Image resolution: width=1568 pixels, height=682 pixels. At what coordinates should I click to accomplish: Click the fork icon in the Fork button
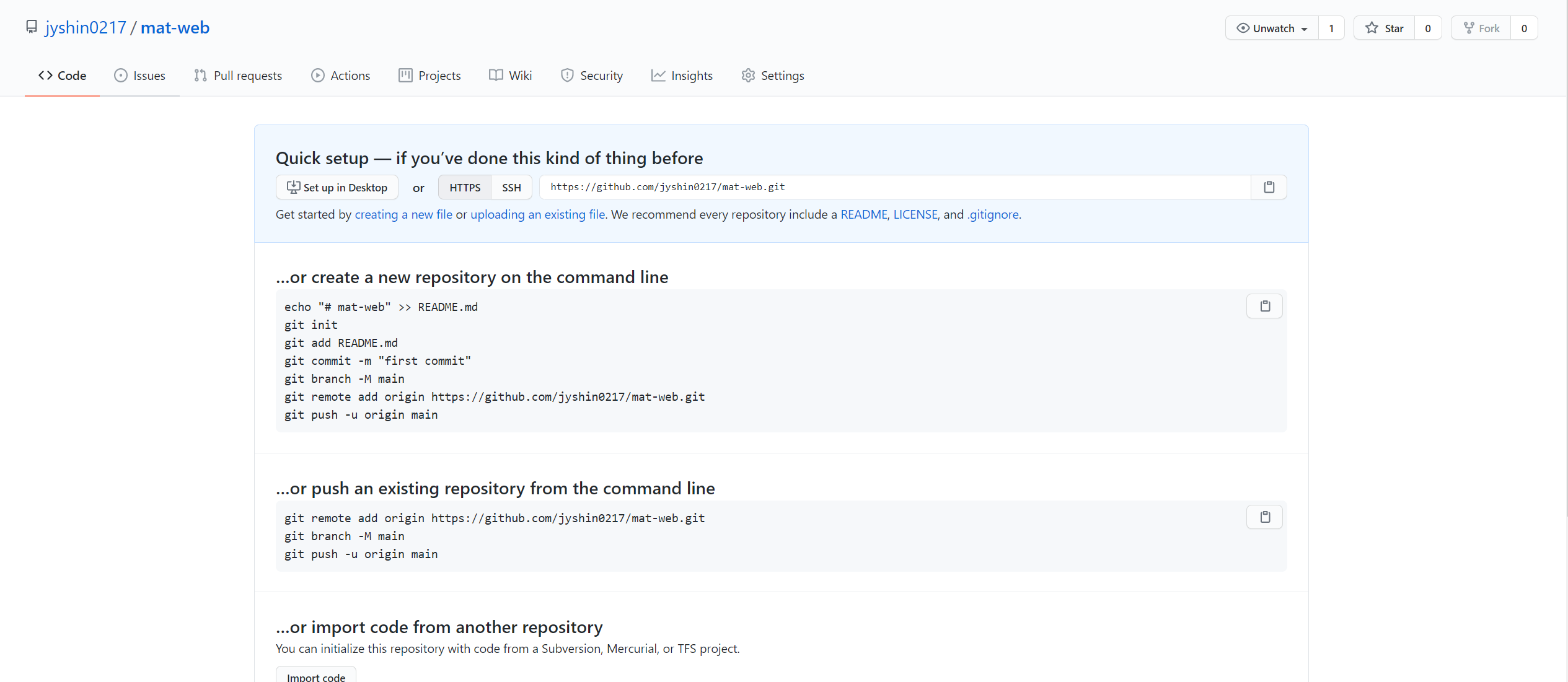pos(1469,28)
